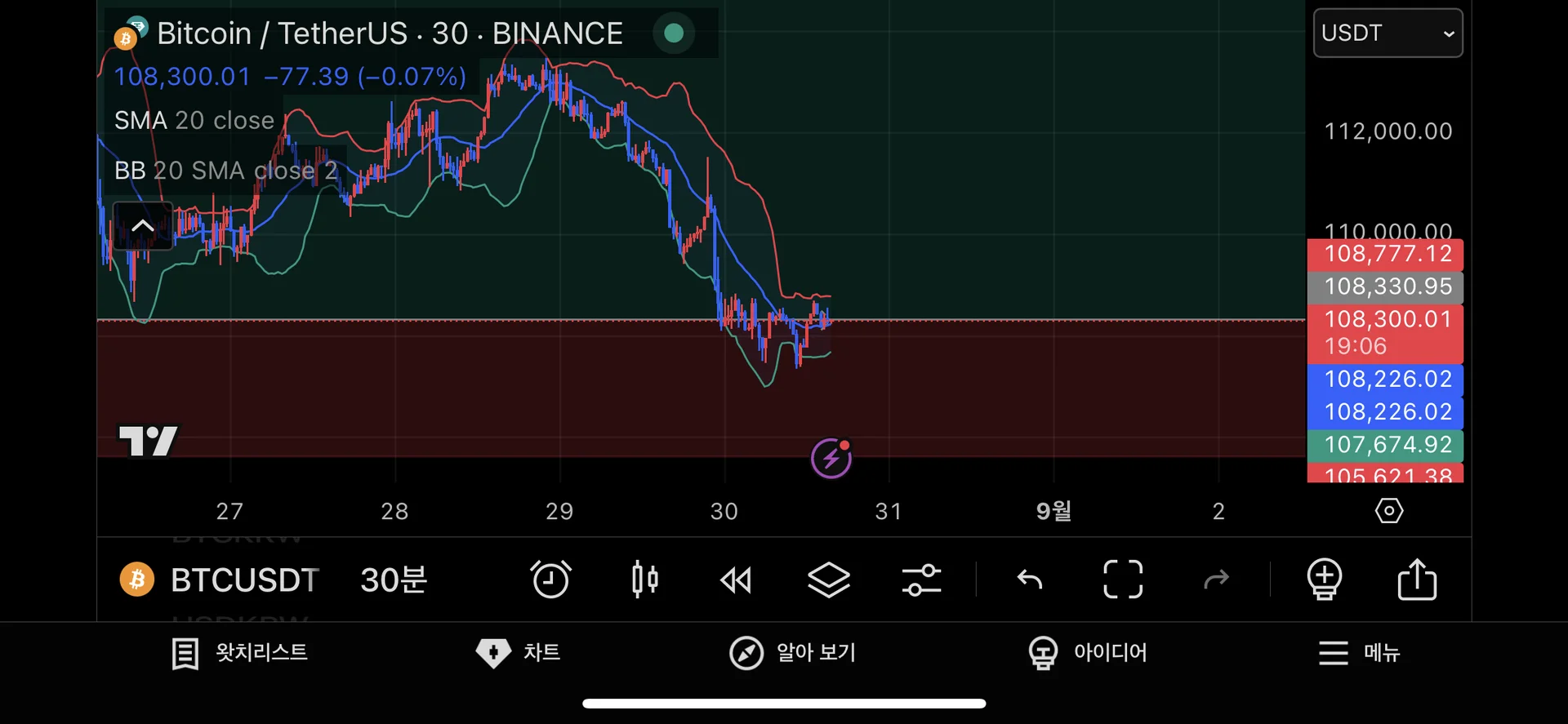Open the candlestick chart type selector
This screenshot has height=724, width=1568.
(644, 580)
